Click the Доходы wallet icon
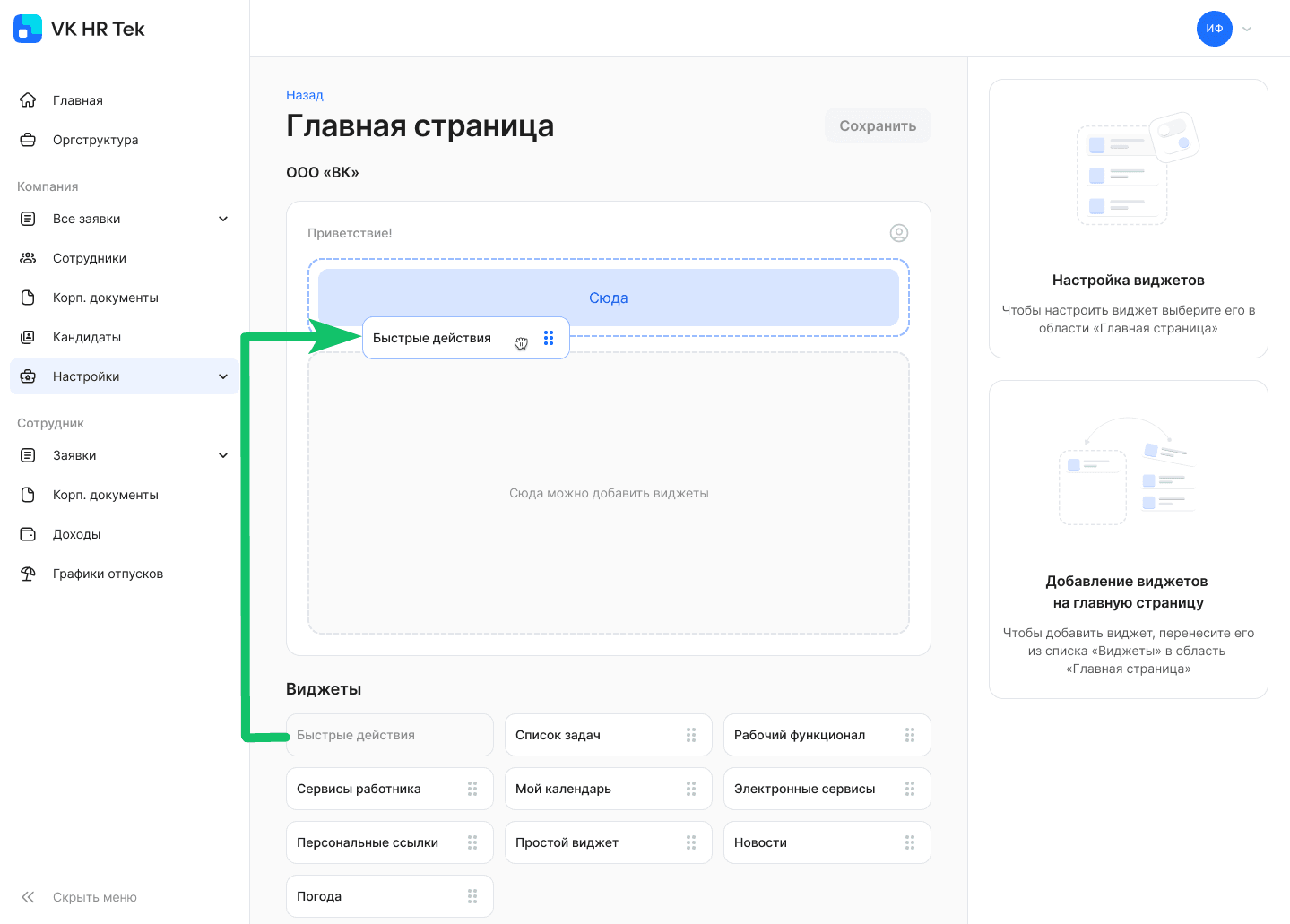 point(28,534)
